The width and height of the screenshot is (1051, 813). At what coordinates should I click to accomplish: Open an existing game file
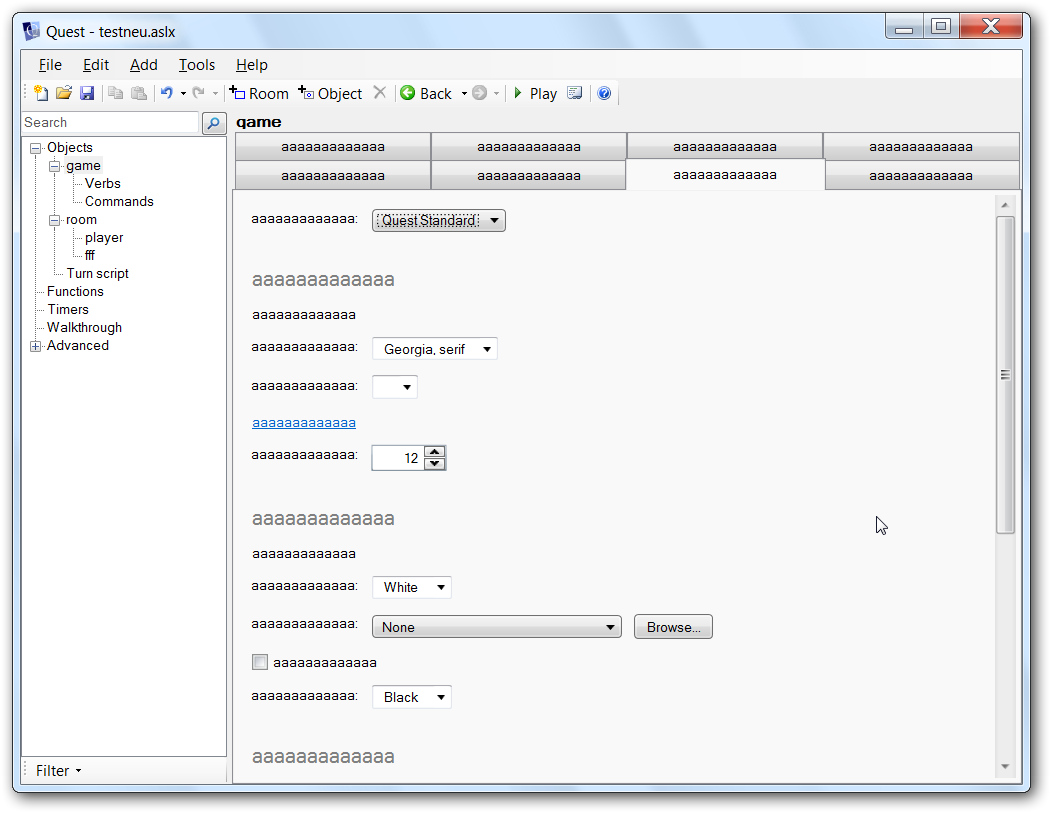click(63, 92)
